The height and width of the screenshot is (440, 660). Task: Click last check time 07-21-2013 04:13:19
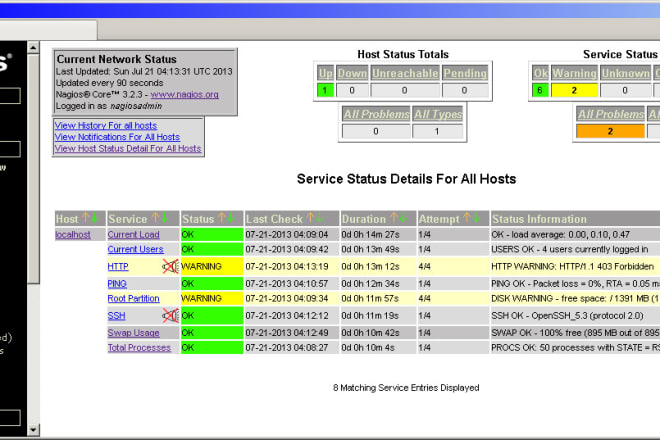(287, 267)
